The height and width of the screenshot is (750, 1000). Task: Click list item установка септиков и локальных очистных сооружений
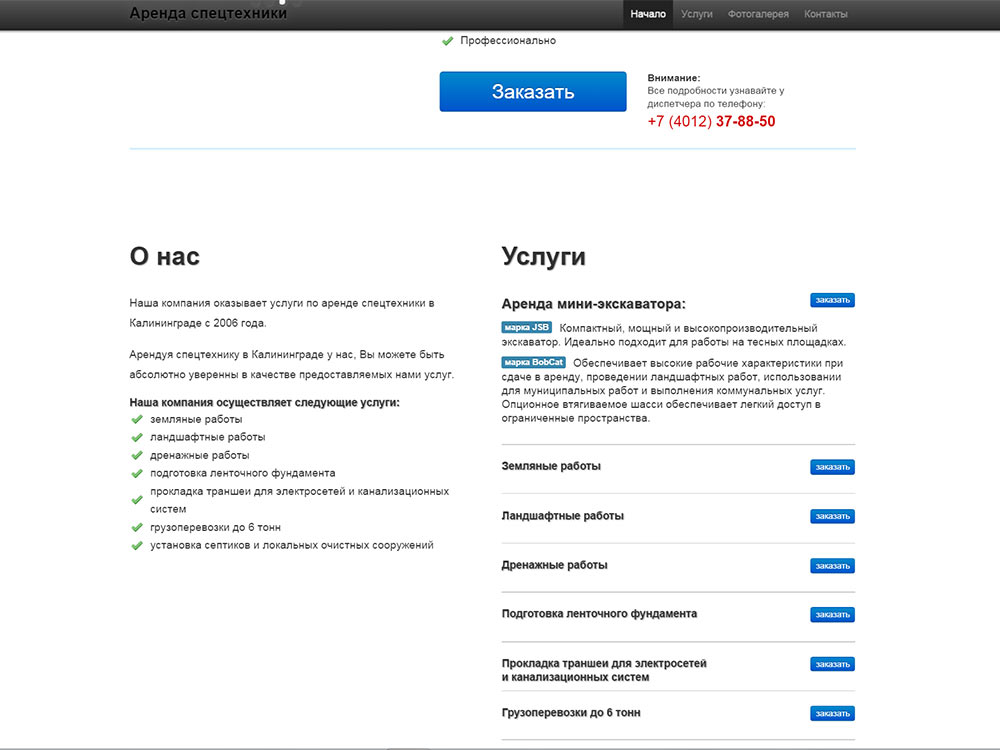(x=291, y=545)
